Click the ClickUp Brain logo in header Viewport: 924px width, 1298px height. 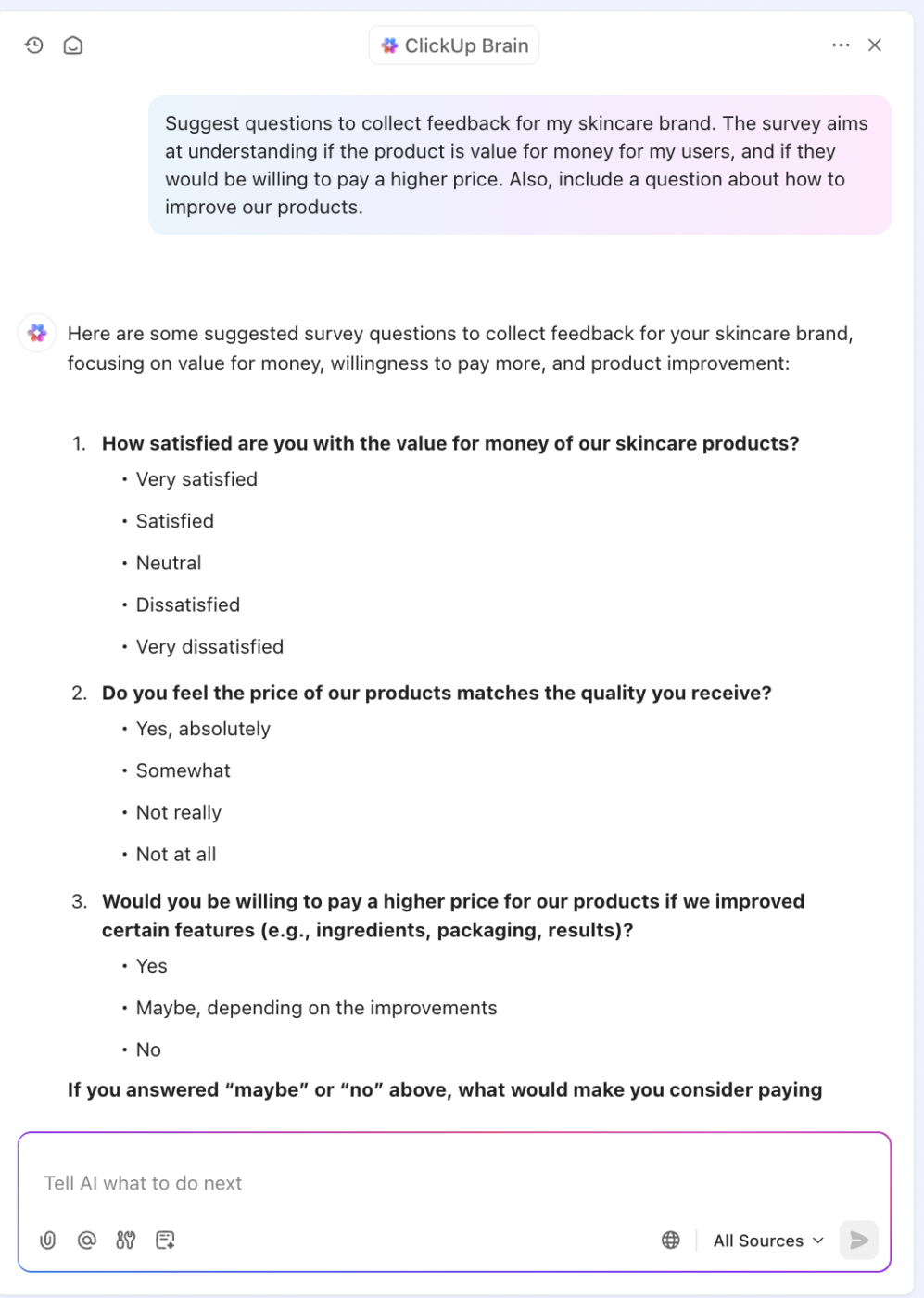coord(390,45)
